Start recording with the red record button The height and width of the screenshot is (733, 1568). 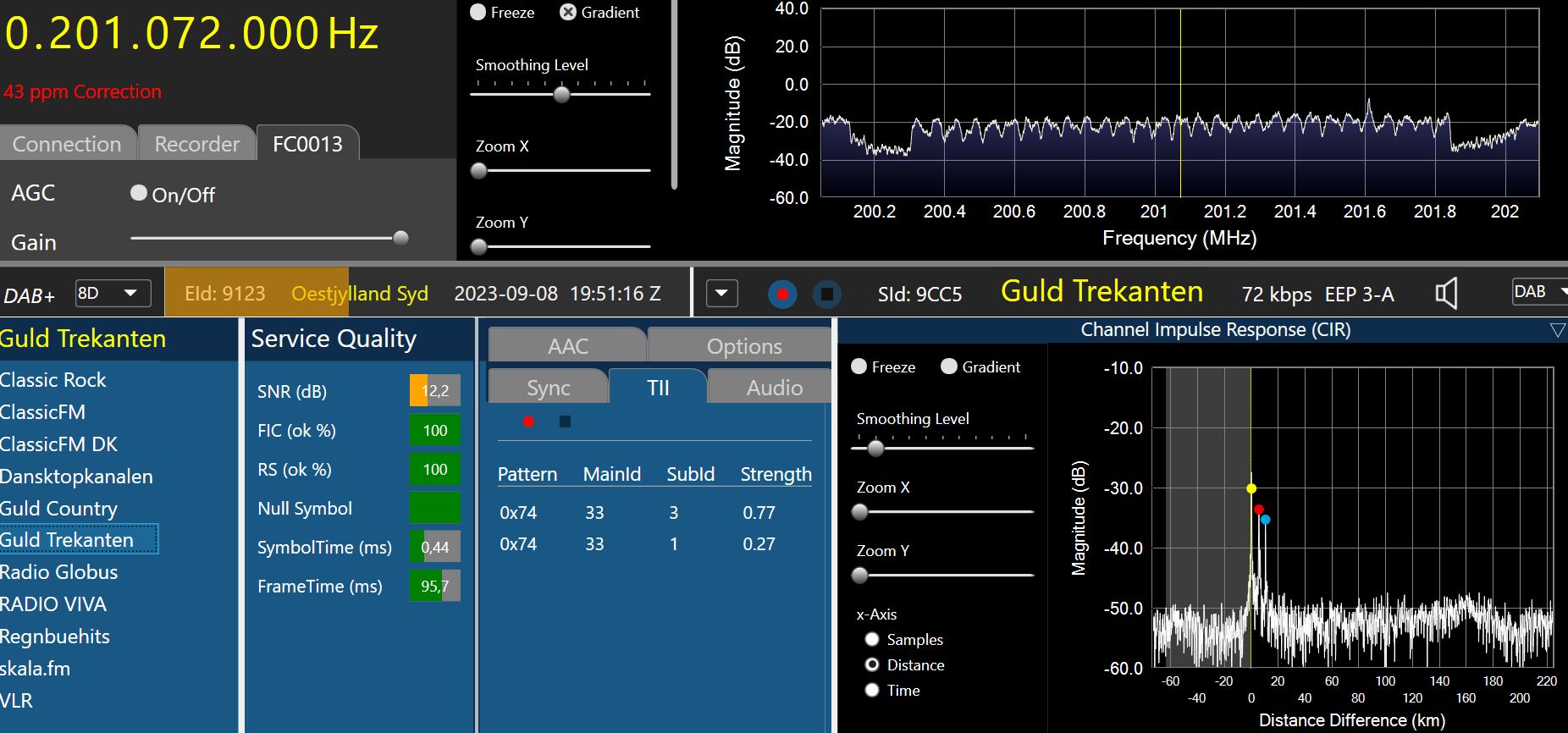782,295
